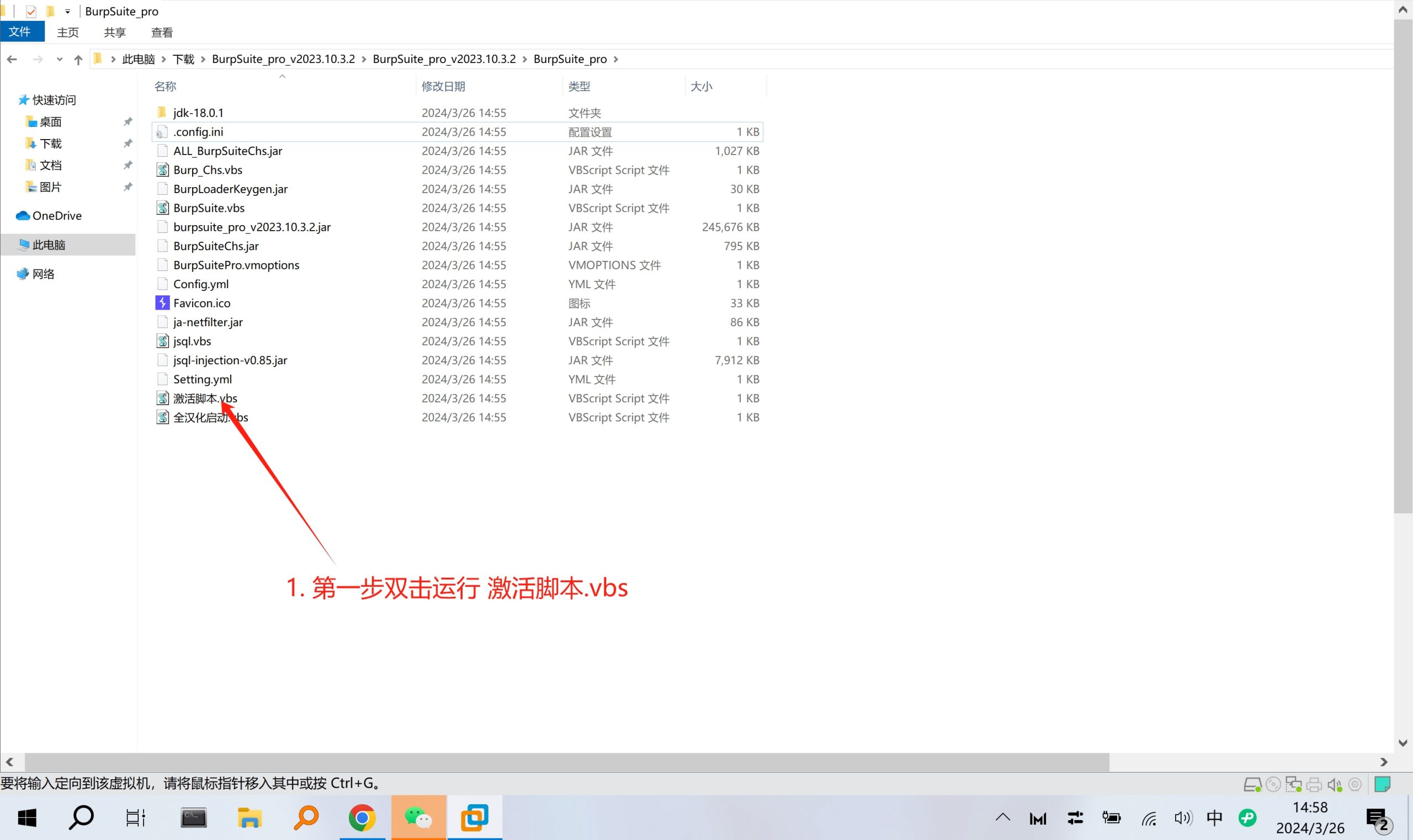1413x840 pixels.
Task: Show hidden tray icons chevron
Action: (x=1002, y=817)
